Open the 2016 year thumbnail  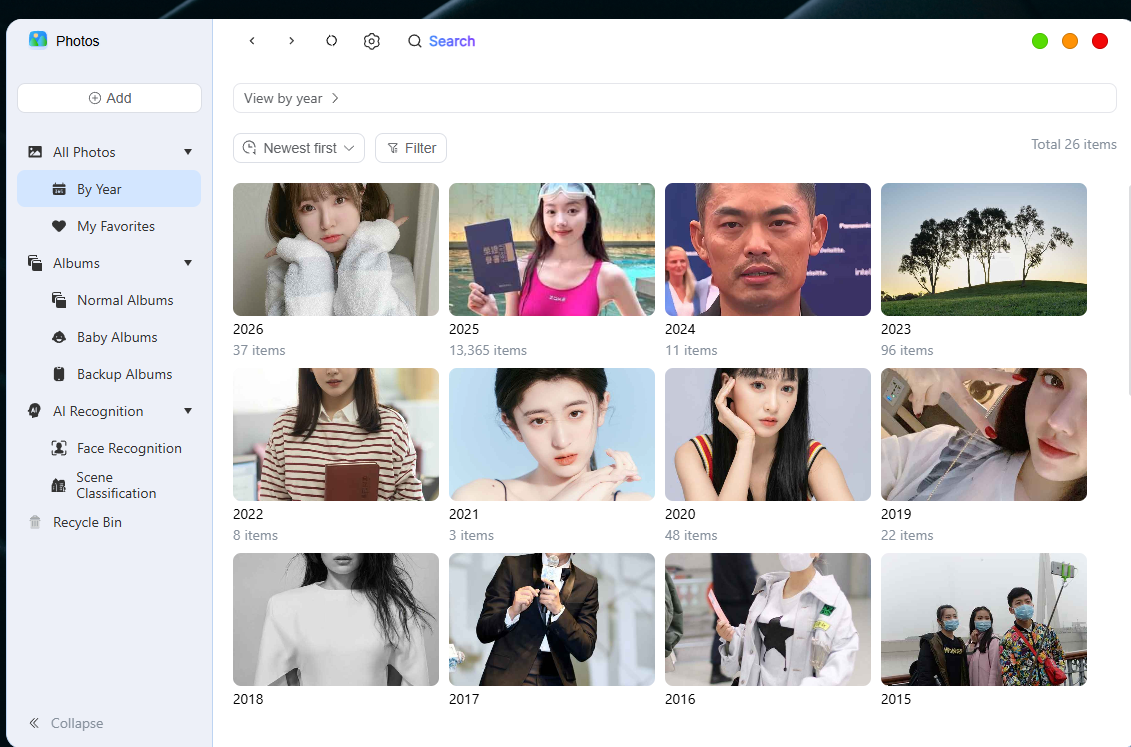[767, 619]
